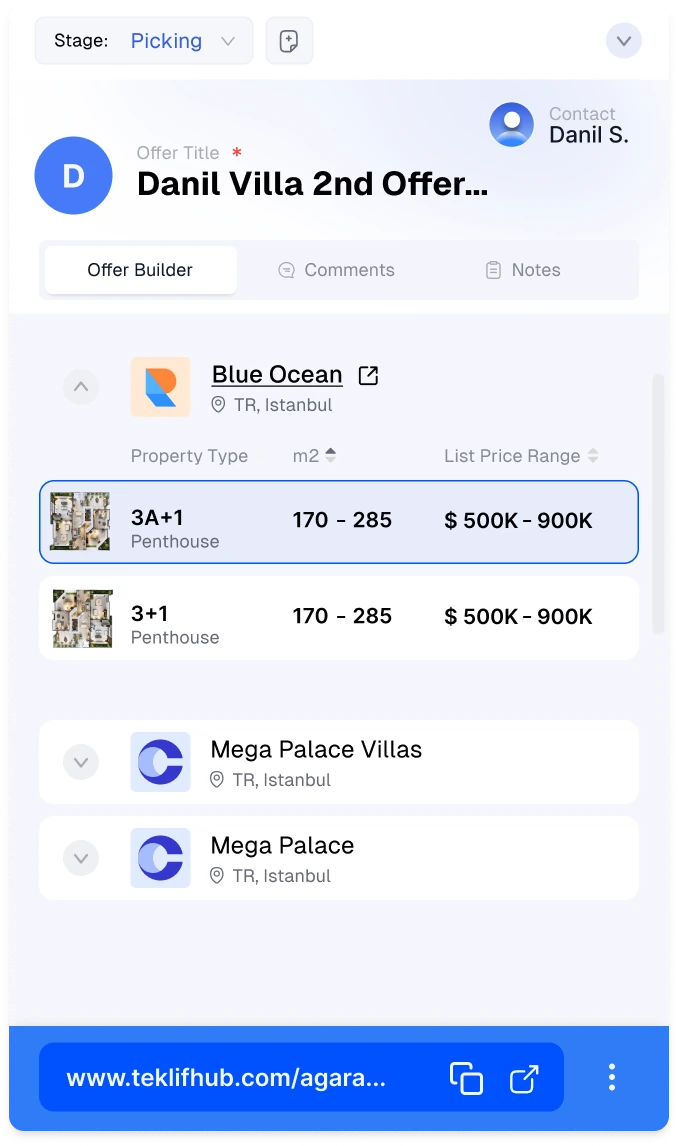Expand the Mega Palace Villas section
The width and height of the screenshot is (678, 1146).
click(x=81, y=762)
